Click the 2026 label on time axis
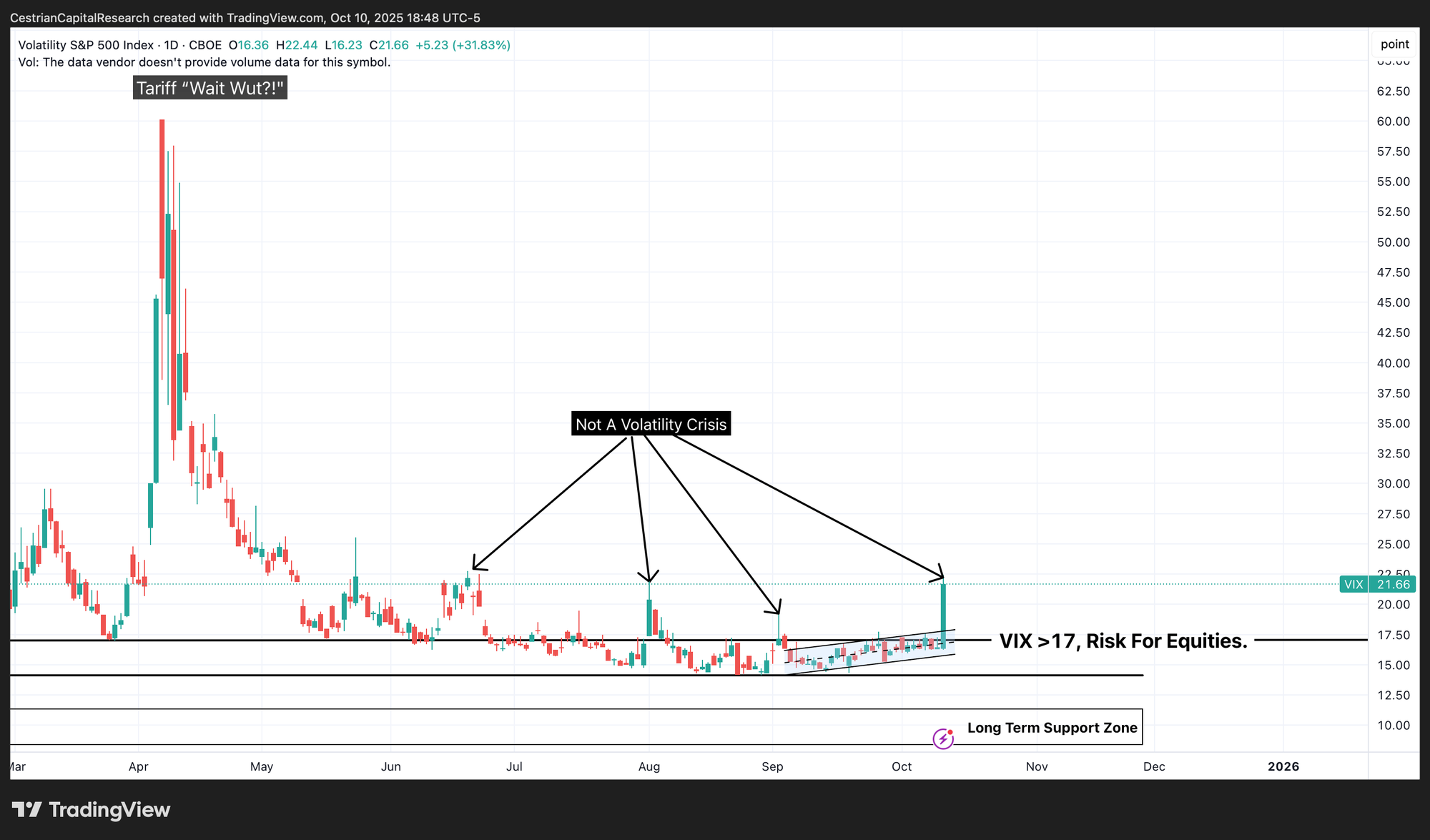Viewport: 1430px width, 840px height. point(1283,766)
